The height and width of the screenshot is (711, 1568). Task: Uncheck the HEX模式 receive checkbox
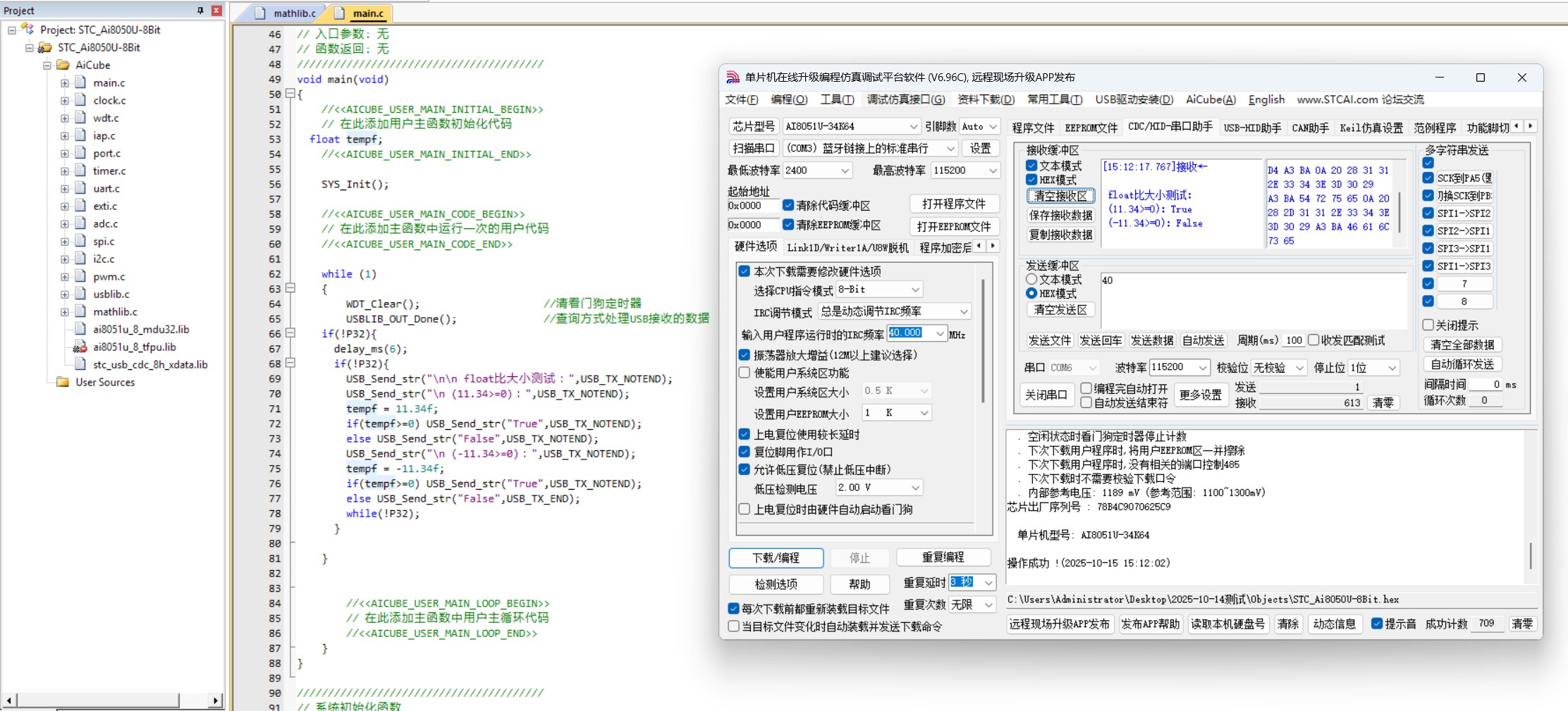(1031, 180)
